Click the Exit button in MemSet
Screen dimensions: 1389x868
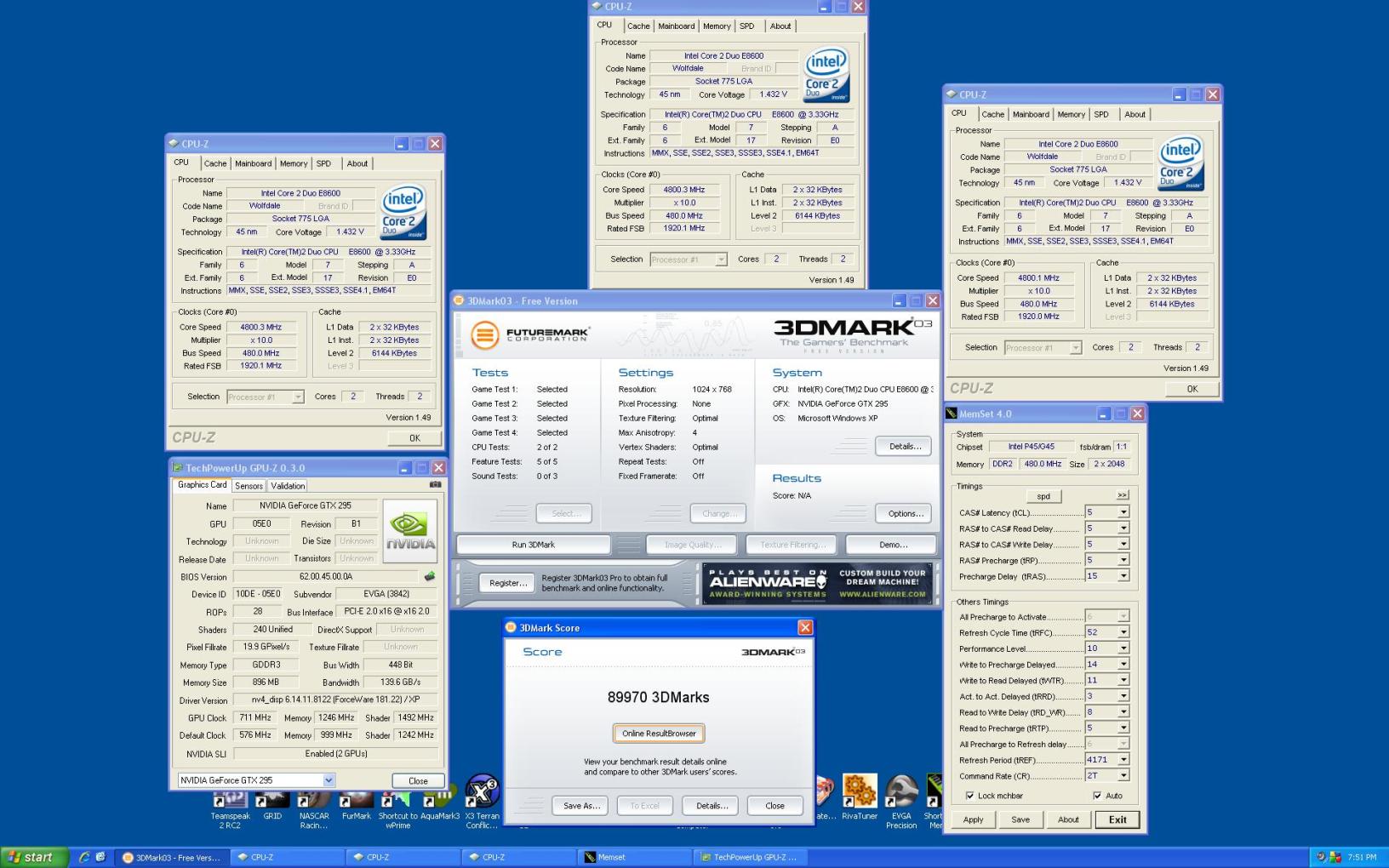(1117, 819)
